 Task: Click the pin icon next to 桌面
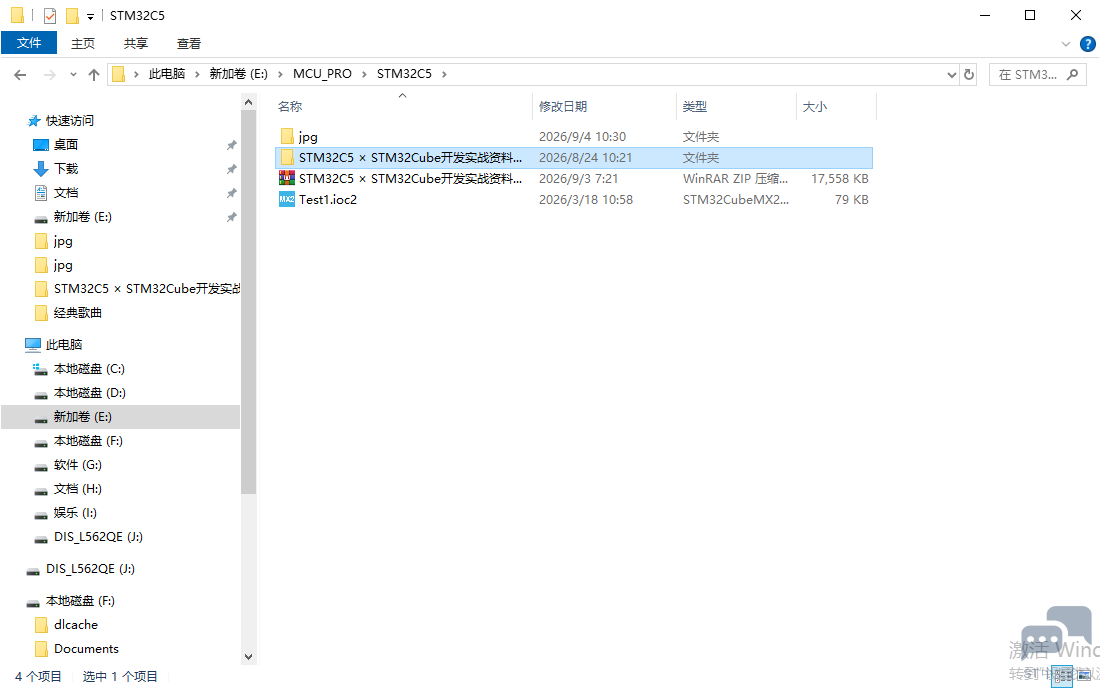(x=232, y=145)
